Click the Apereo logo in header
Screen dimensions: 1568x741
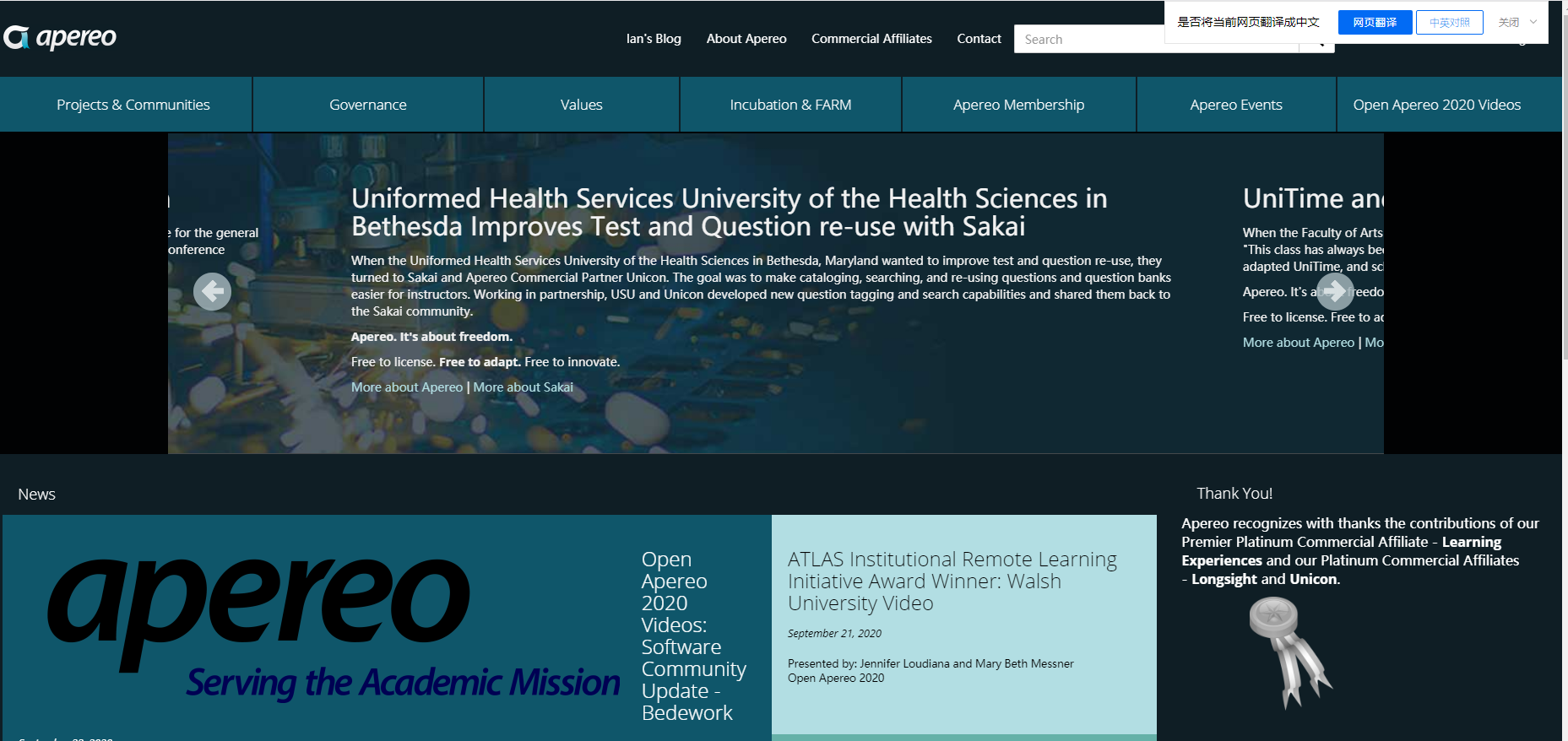click(60, 38)
